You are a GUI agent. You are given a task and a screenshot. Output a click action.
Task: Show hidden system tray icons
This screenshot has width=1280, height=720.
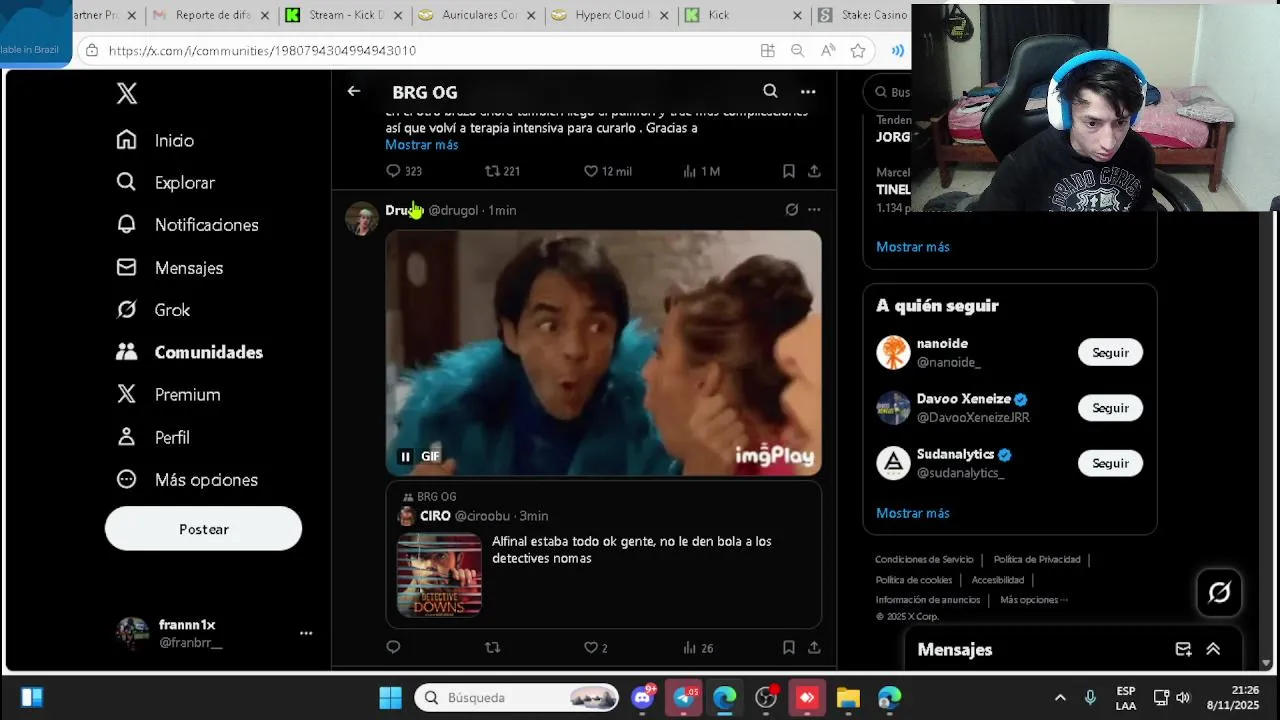coord(1060,697)
